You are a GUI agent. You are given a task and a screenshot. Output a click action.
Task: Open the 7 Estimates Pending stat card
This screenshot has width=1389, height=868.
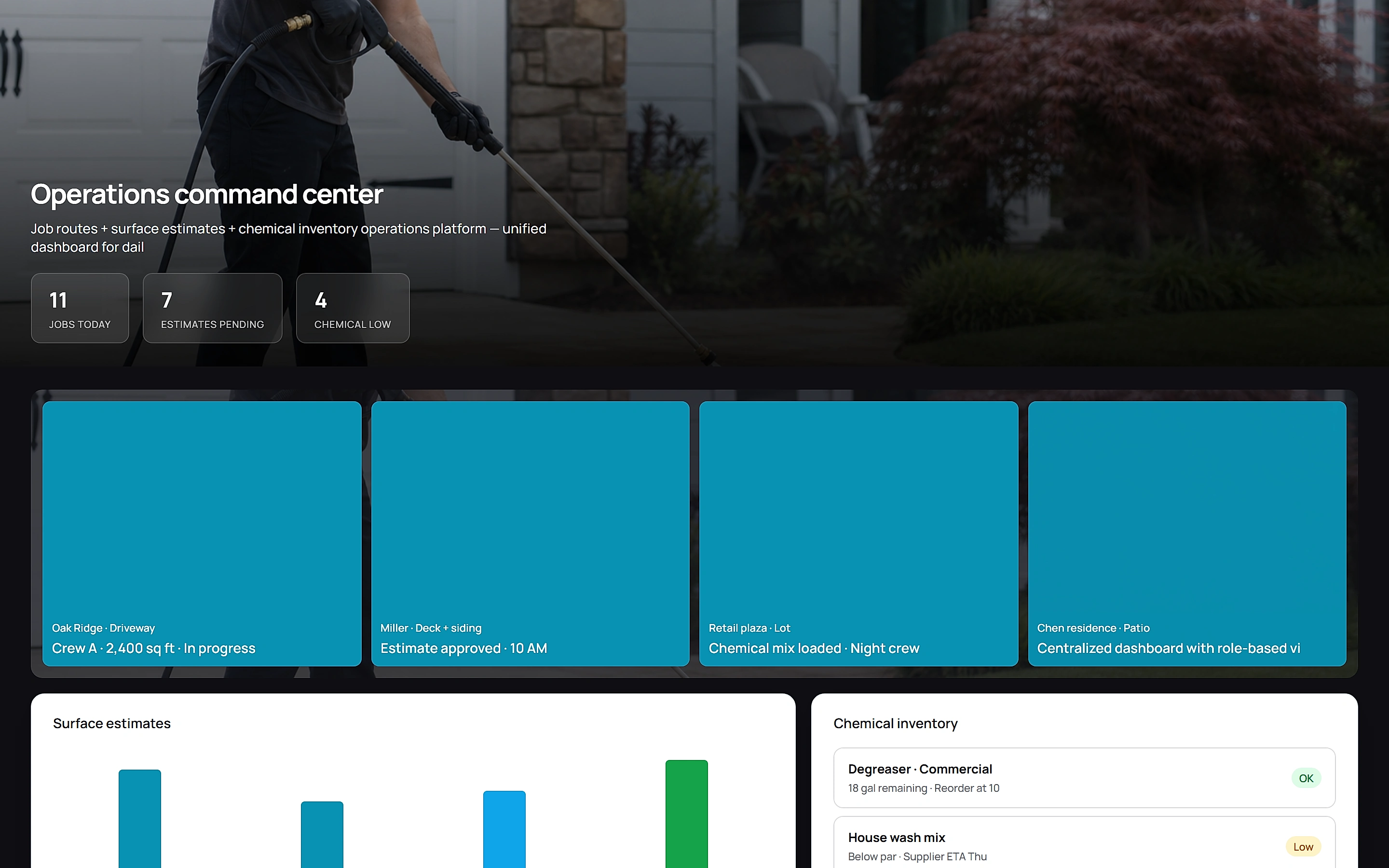pos(212,308)
